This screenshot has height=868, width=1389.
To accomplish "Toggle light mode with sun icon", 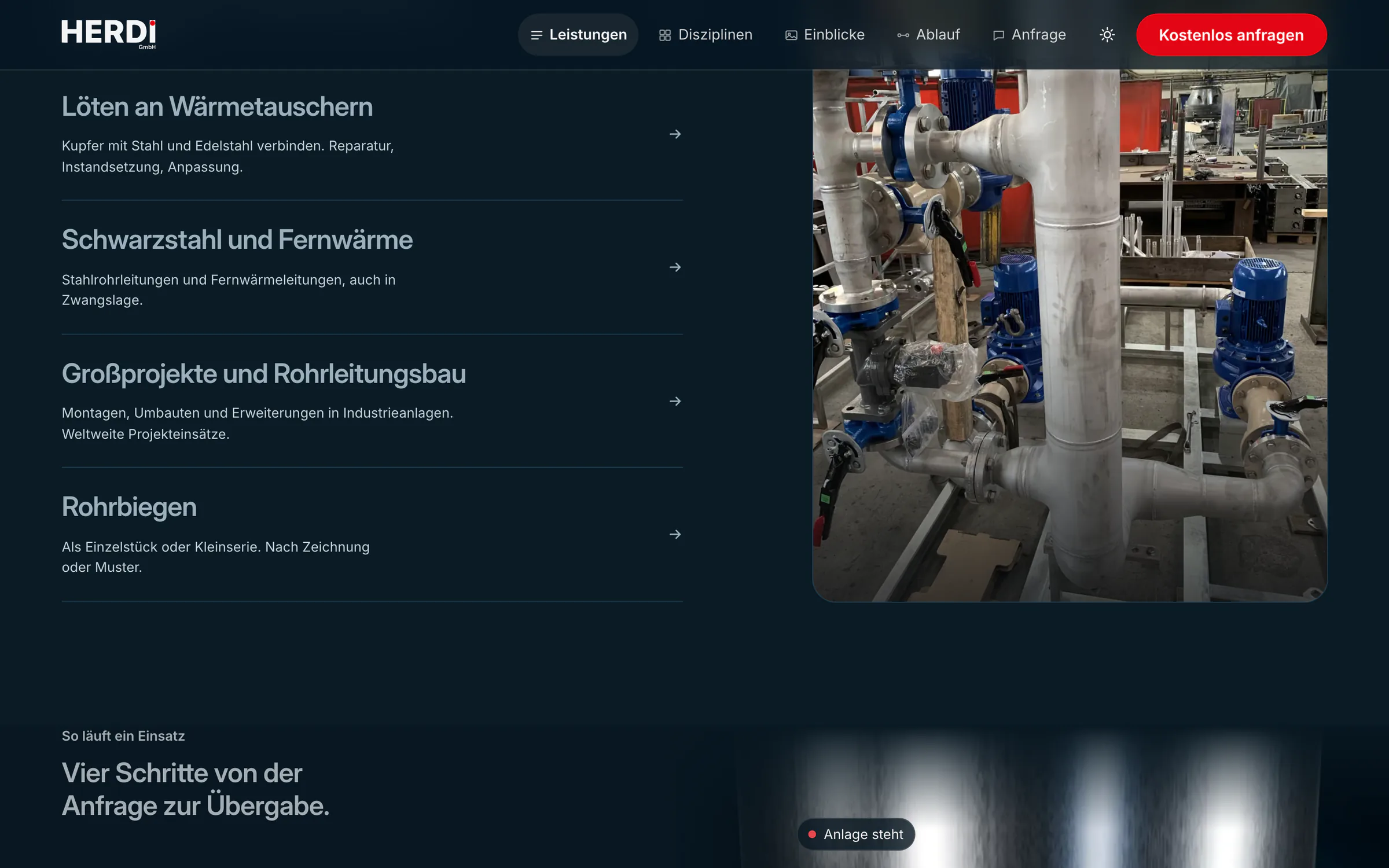I will [1107, 35].
